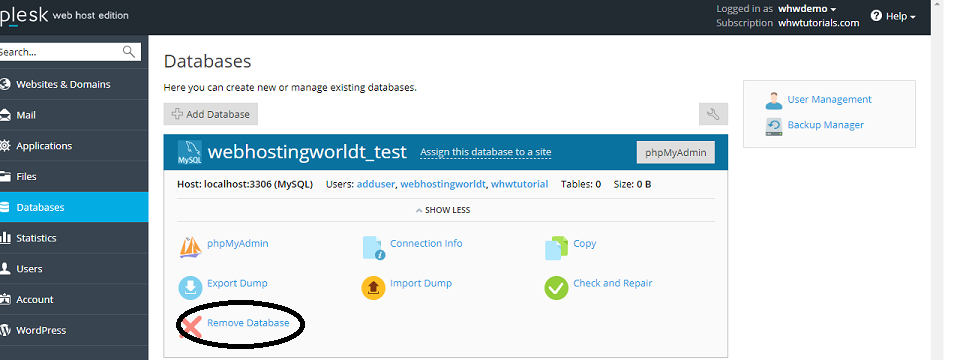Open Assign this database to a site link

point(485,152)
